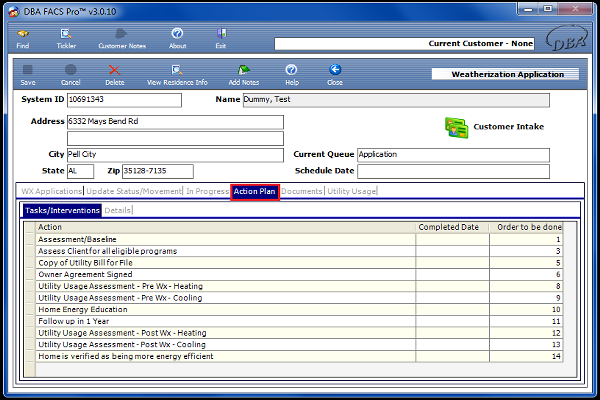Click the empty second Address line
The width and height of the screenshot is (600, 400).
tap(175, 138)
